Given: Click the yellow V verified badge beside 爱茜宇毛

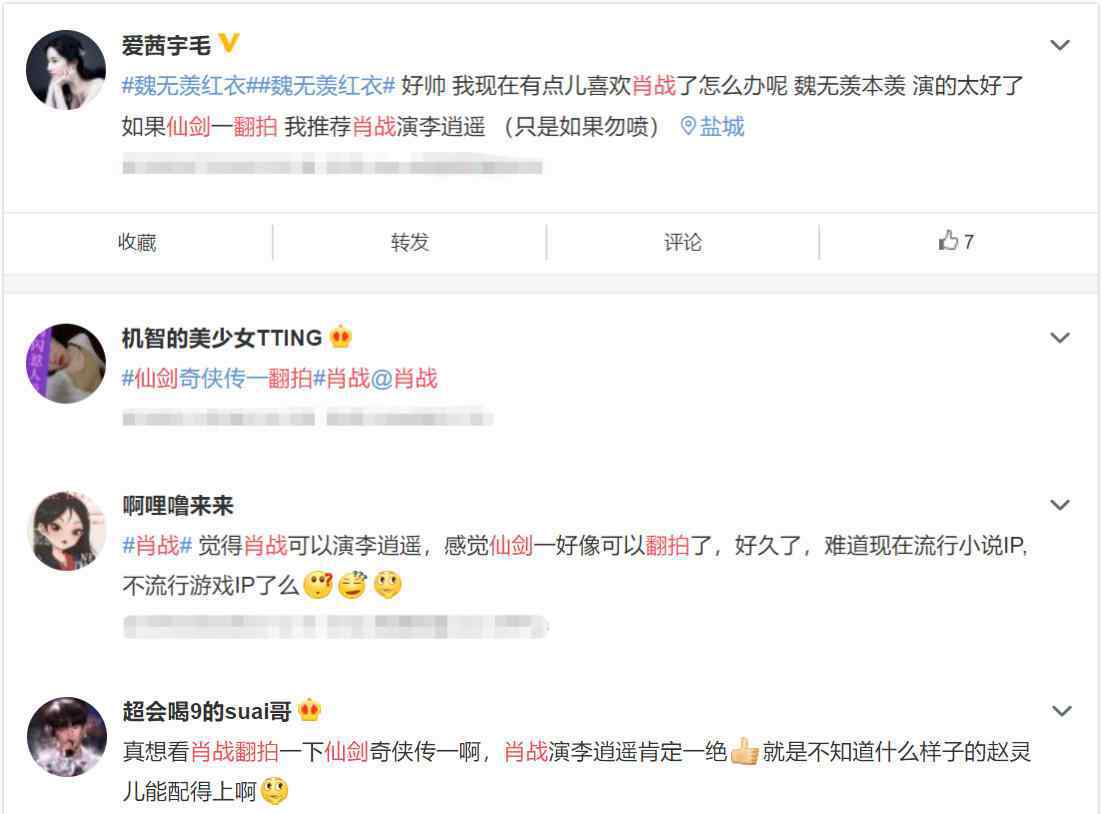Looking at the screenshot, I should click(x=229, y=44).
